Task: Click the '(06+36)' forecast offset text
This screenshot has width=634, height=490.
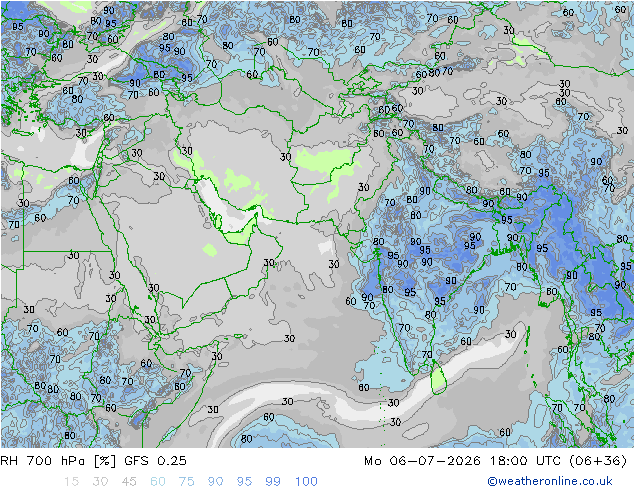Action: pos(598,461)
